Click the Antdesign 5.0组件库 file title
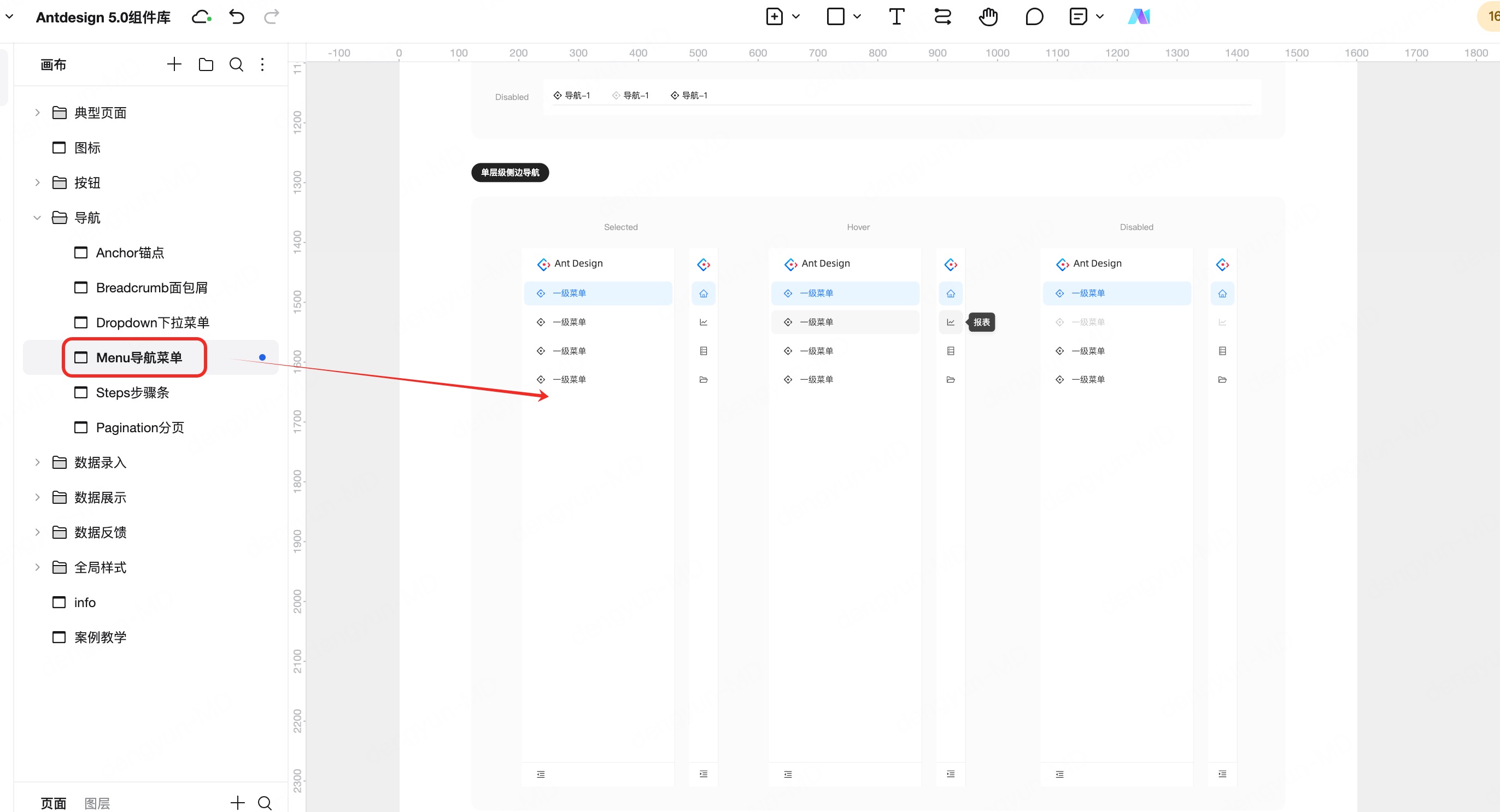1500x812 pixels. (103, 17)
